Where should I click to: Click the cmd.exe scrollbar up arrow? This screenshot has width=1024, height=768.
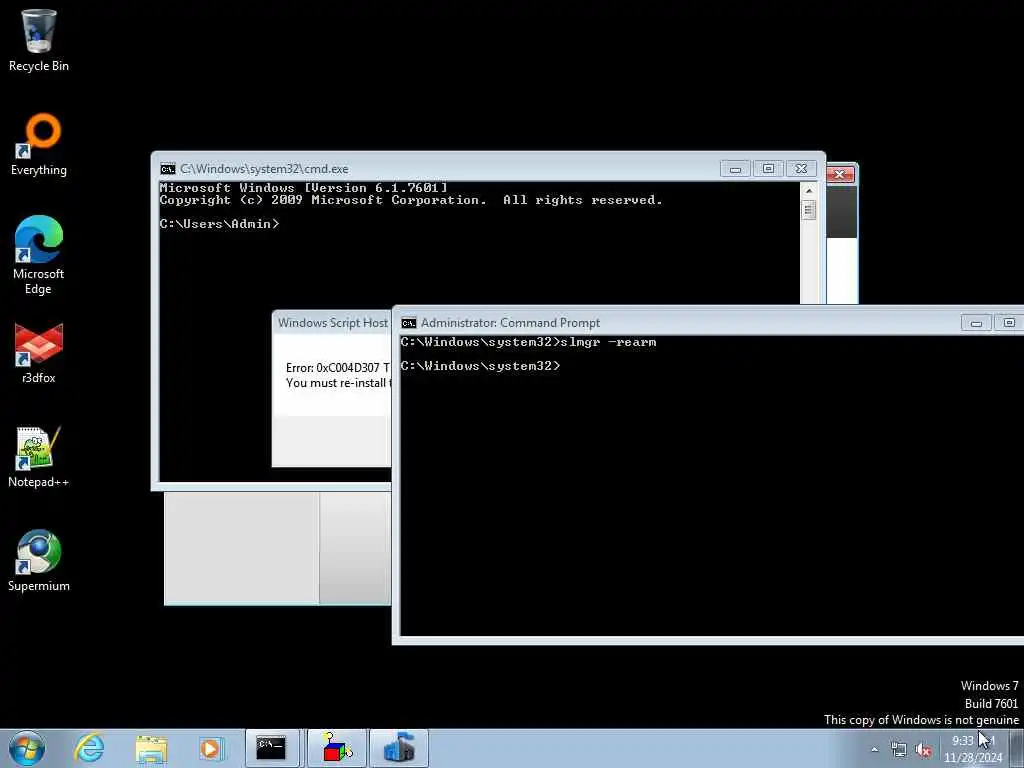coord(808,191)
